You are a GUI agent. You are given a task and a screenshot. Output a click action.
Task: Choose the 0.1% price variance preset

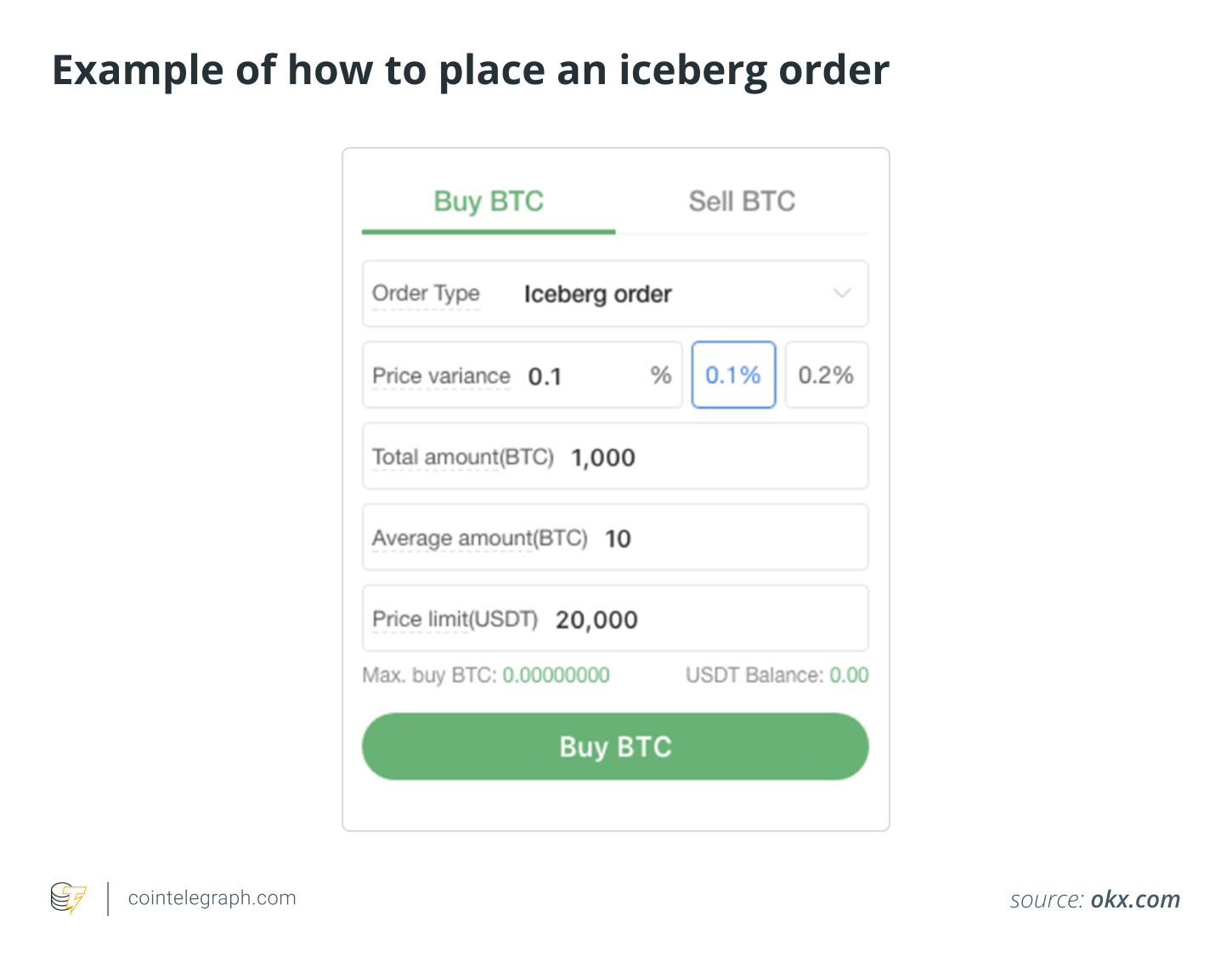(x=733, y=375)
